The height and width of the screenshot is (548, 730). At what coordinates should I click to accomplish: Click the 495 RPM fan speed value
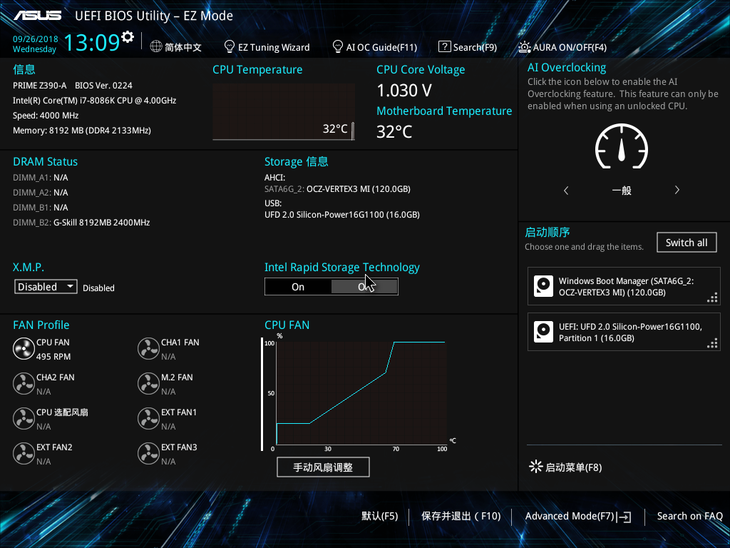54,357
